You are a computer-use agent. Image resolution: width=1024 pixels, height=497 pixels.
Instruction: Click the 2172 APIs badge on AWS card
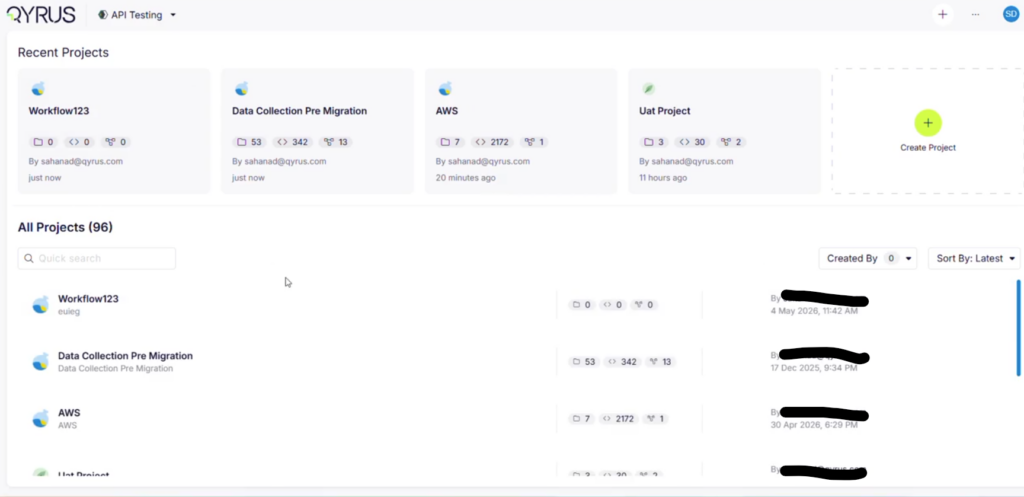tap(493, 142)
